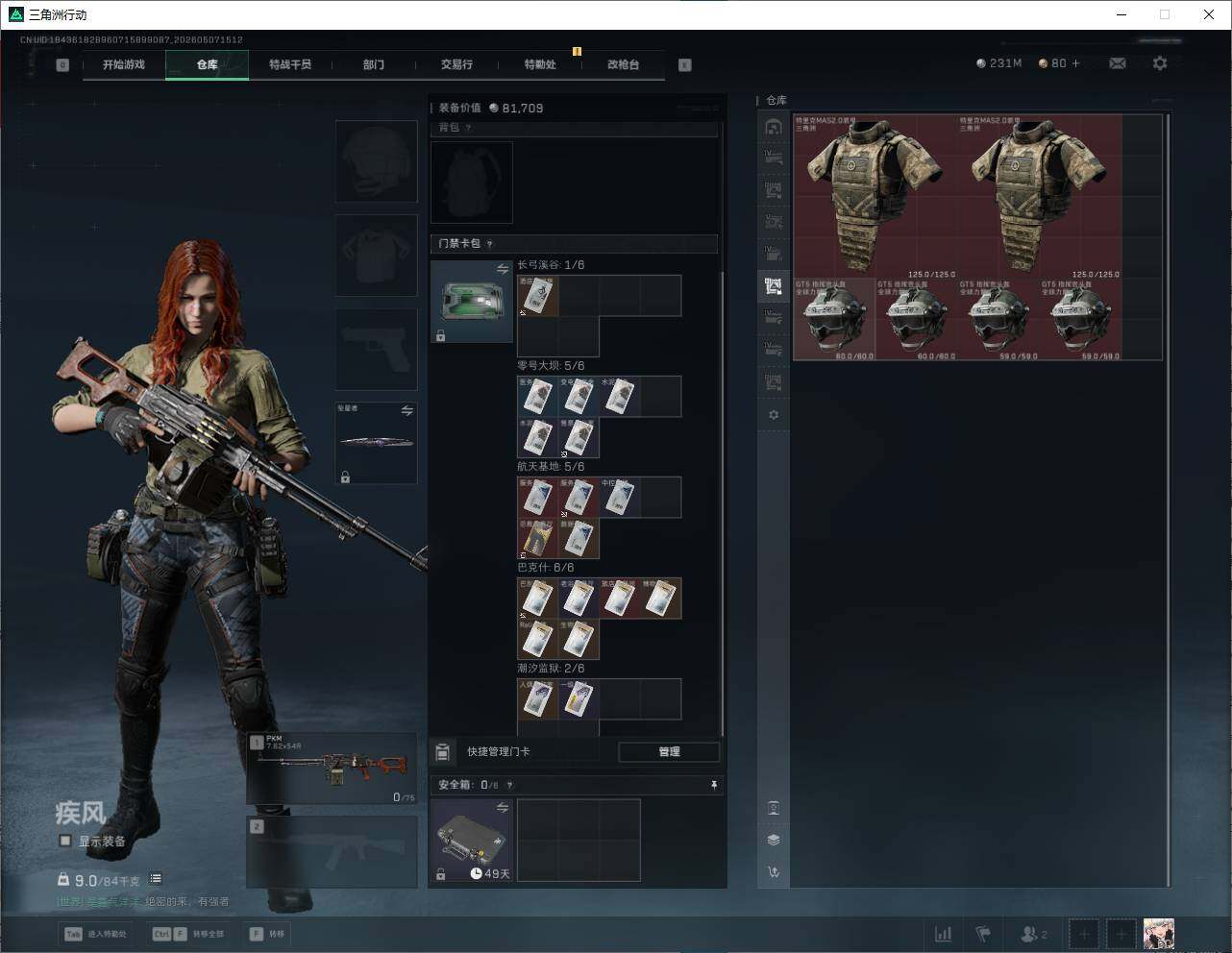
Task: Click the stack layers icon in warehouse sidebar
Action: [774, 840]
